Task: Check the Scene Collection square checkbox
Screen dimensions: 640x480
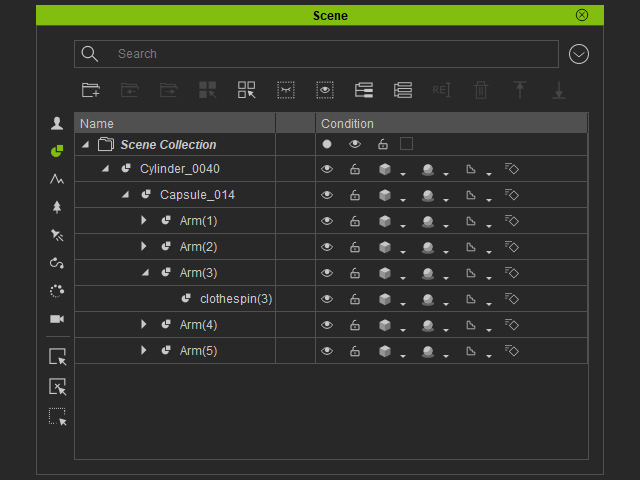Action: [x=406, y=144]
